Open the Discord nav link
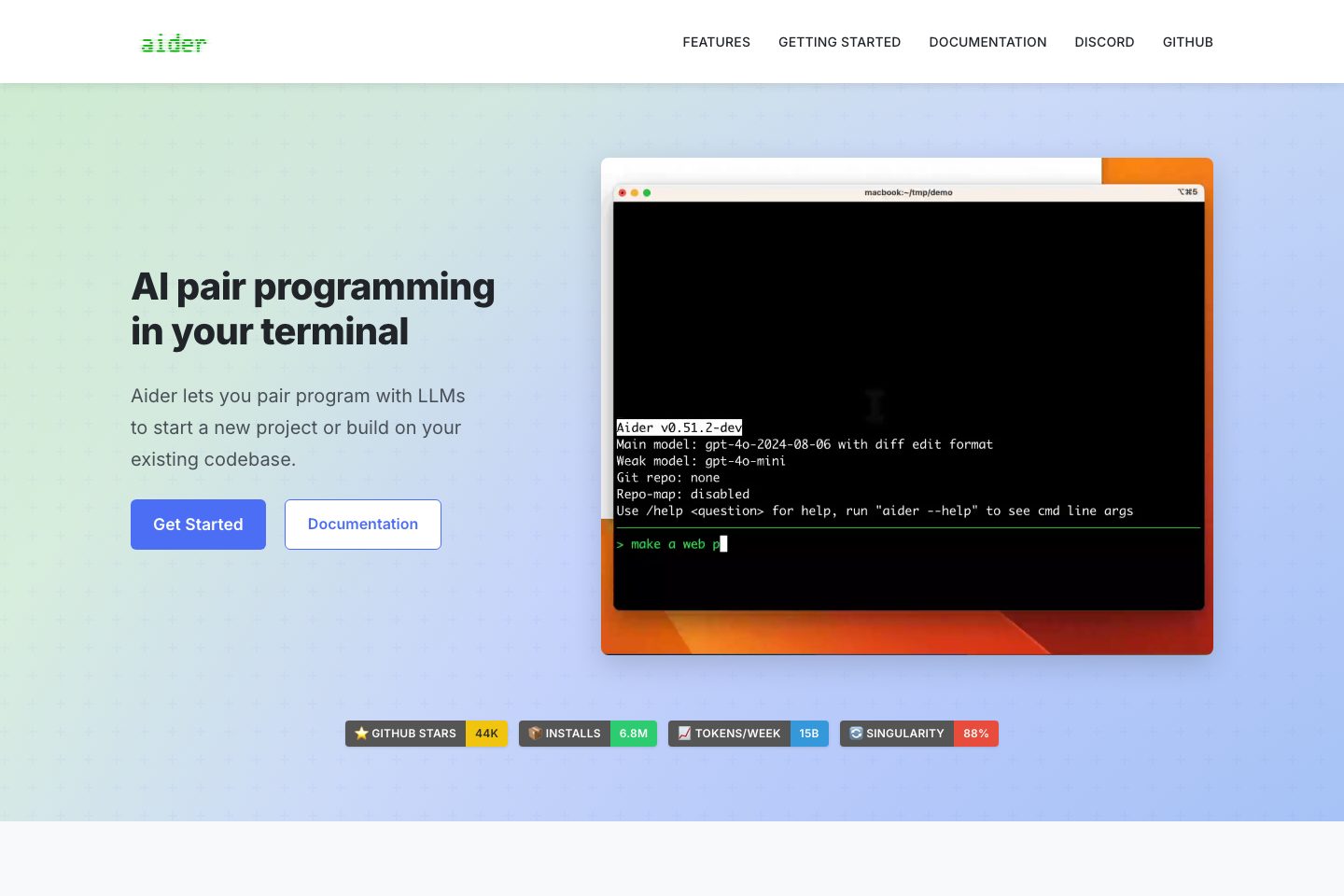The height and width of the screenshot is (896, 1344). (x=1104, y=42)
